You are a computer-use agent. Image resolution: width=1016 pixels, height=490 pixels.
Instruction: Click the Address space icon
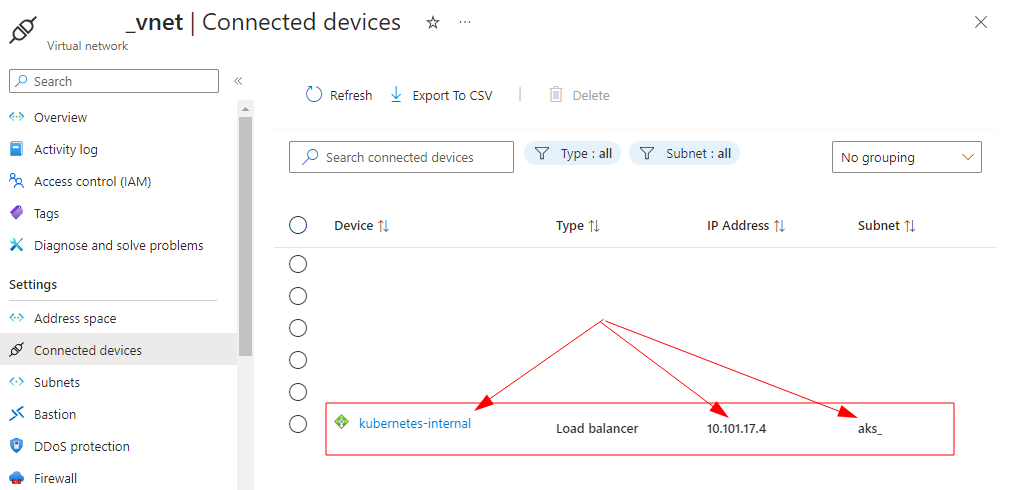point(16,318)
